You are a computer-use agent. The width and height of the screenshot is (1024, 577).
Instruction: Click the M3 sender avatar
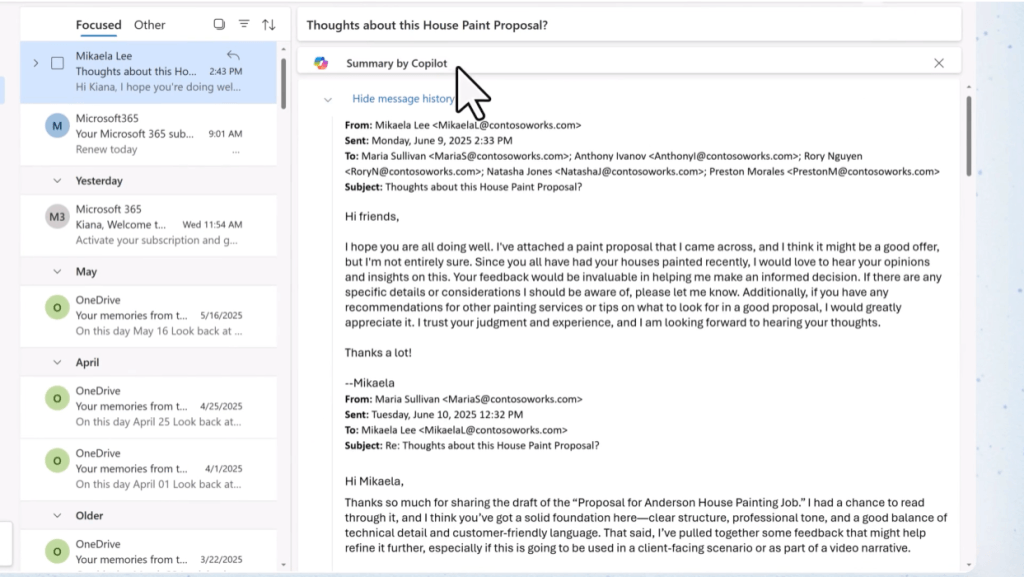pos(57,216)
